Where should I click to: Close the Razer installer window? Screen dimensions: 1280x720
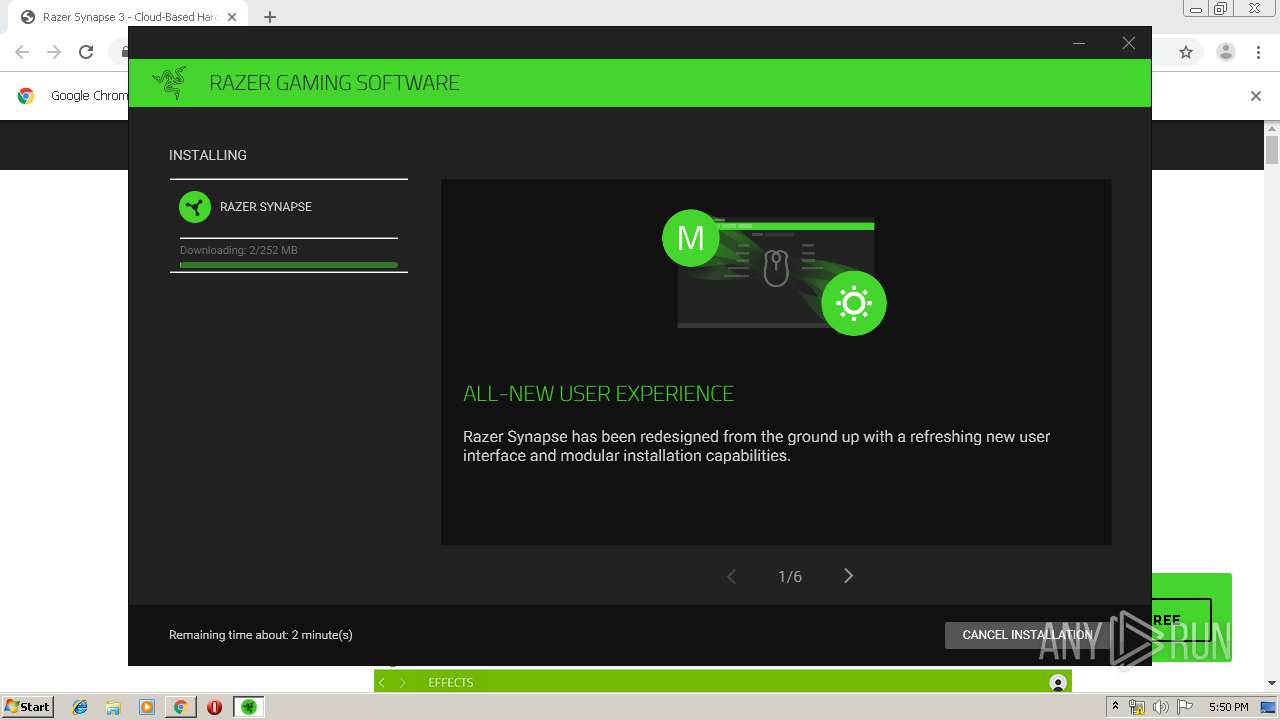pos(1128,43)
